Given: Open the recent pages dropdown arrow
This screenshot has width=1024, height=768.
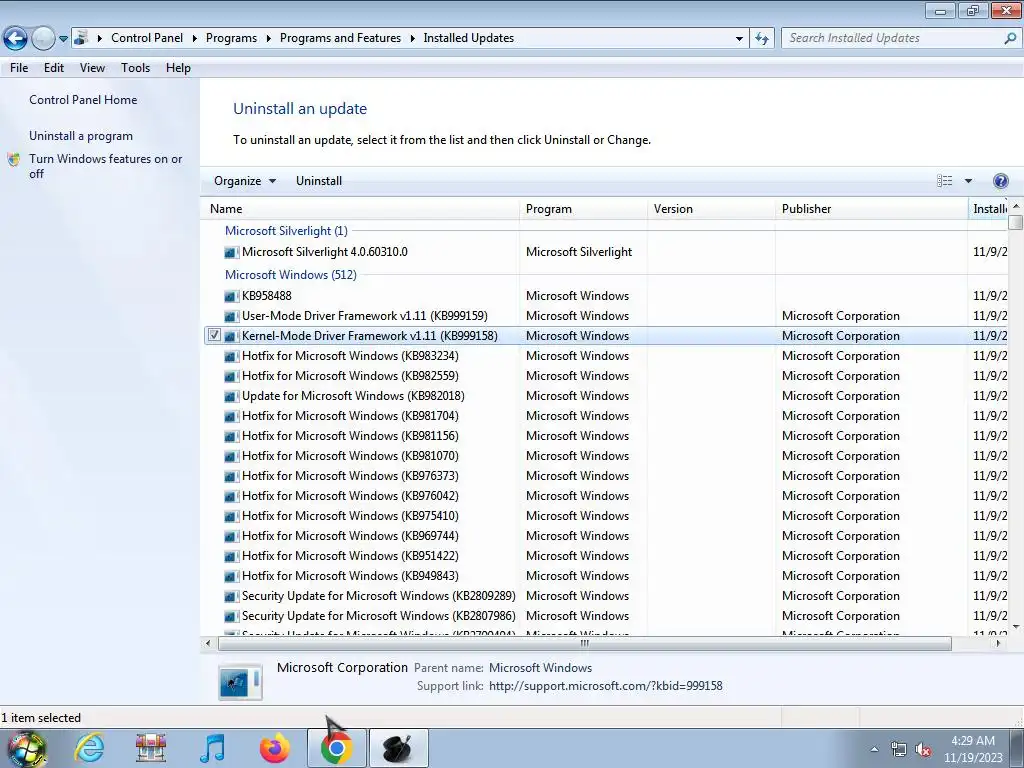Looking at the screenshot, I should pos(63,39).
